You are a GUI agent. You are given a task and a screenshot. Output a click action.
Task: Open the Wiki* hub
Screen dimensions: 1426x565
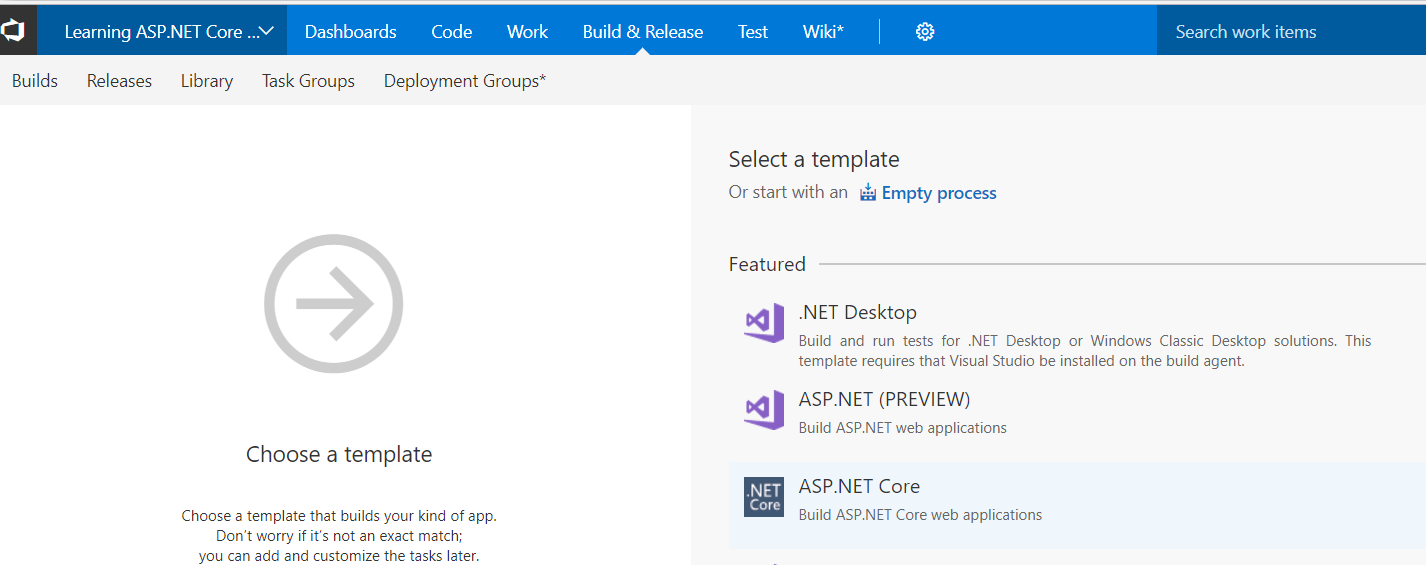click(823, 32)
